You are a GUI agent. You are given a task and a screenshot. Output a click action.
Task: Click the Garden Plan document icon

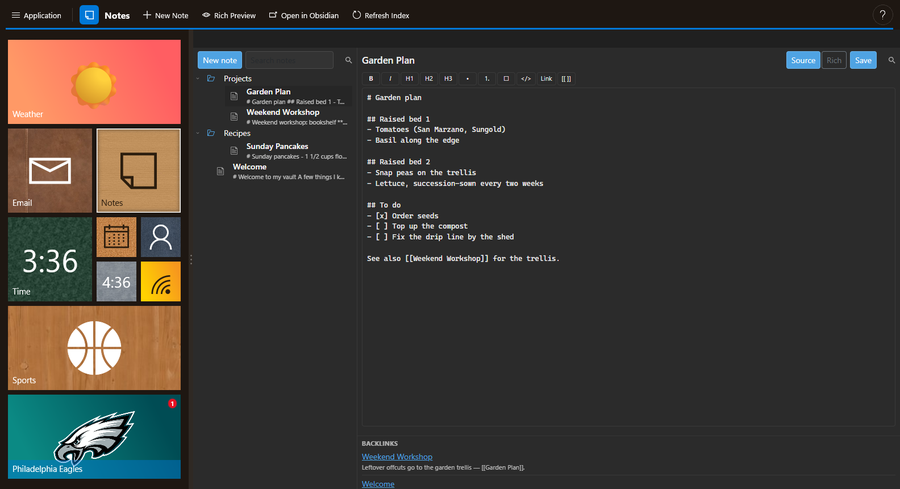click(234, 96)
